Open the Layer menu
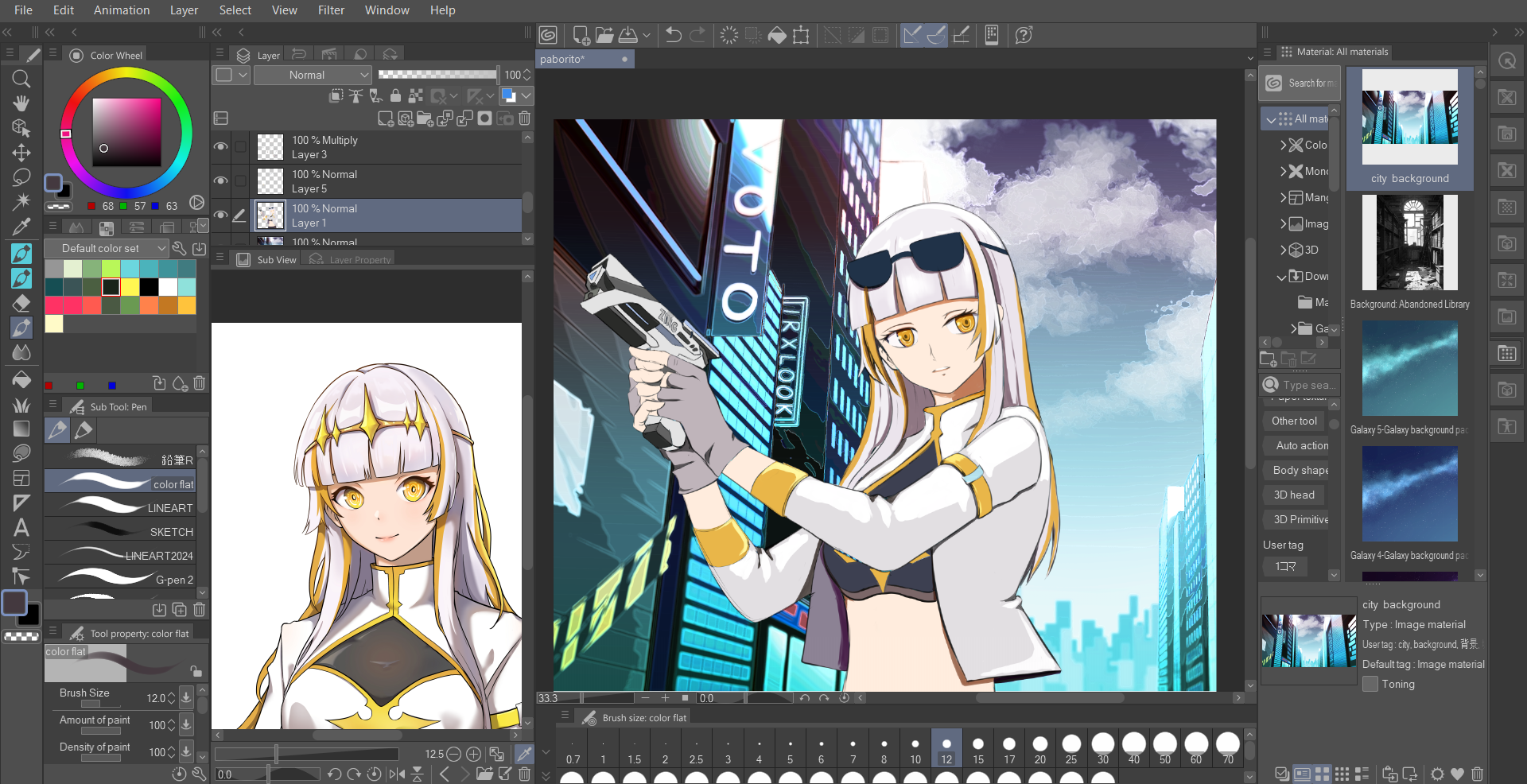This screenshot has width=1527, height=784. [184, 10]
